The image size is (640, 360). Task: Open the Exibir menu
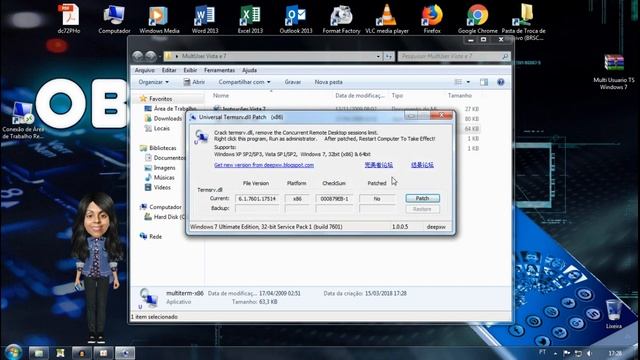pos(190,70)
